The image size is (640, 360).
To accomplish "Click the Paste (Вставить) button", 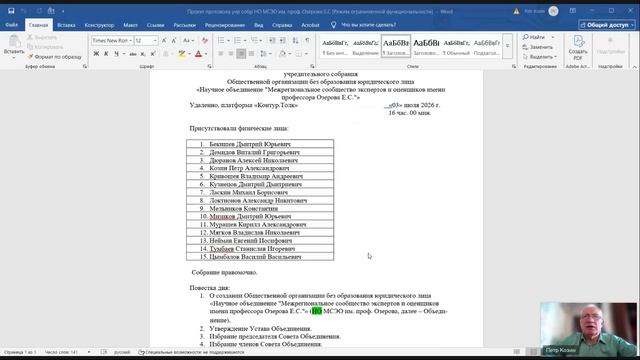I will [x=14, y=46].
